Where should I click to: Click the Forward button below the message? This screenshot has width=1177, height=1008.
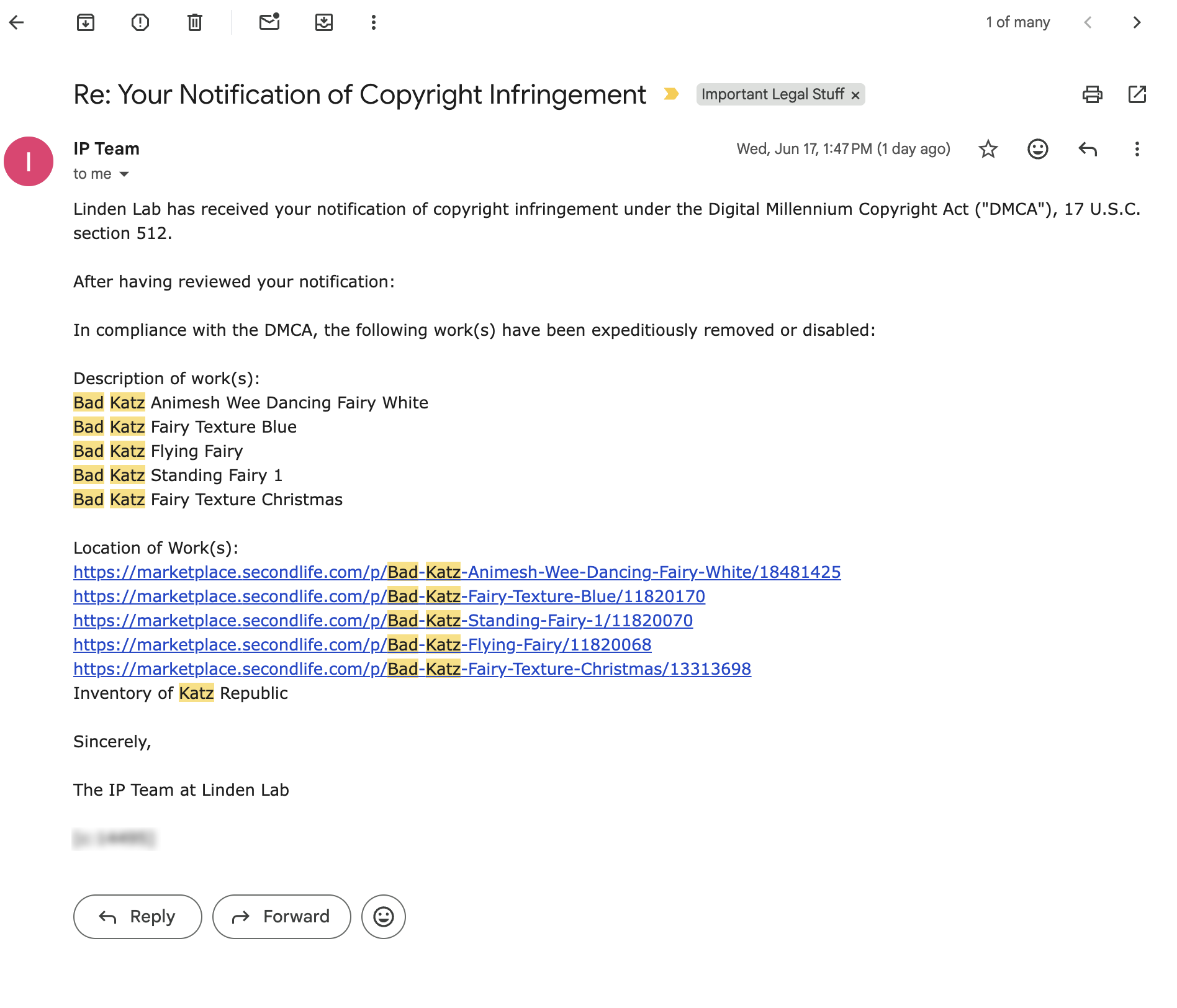pos(282,917)
